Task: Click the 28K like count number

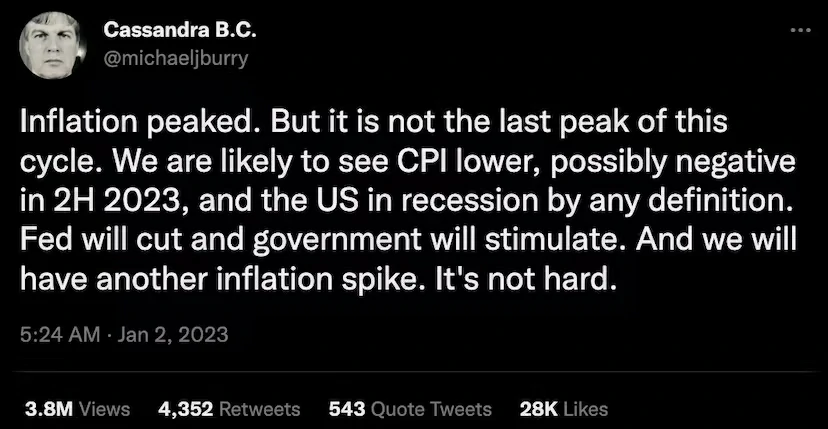Action: pos(540,409)
